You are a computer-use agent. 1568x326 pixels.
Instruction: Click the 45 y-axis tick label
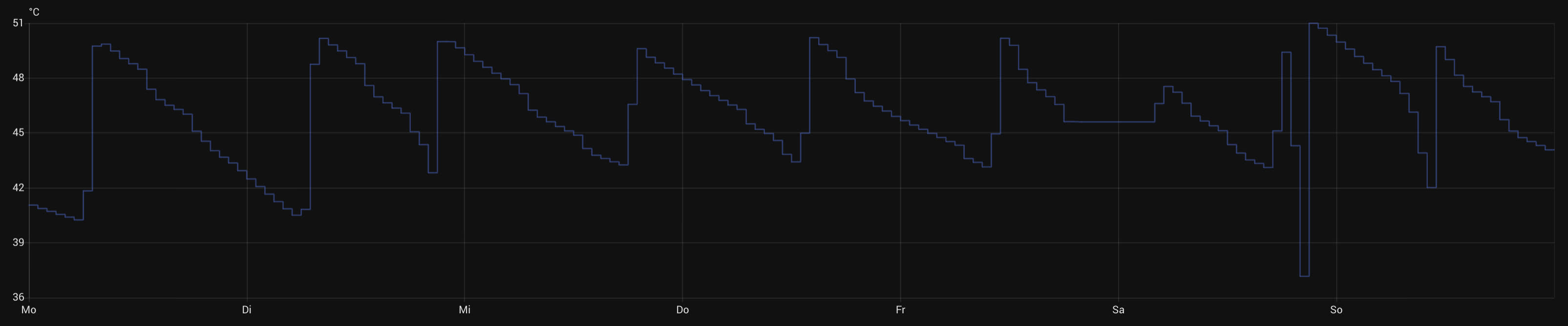coord(18,133)
